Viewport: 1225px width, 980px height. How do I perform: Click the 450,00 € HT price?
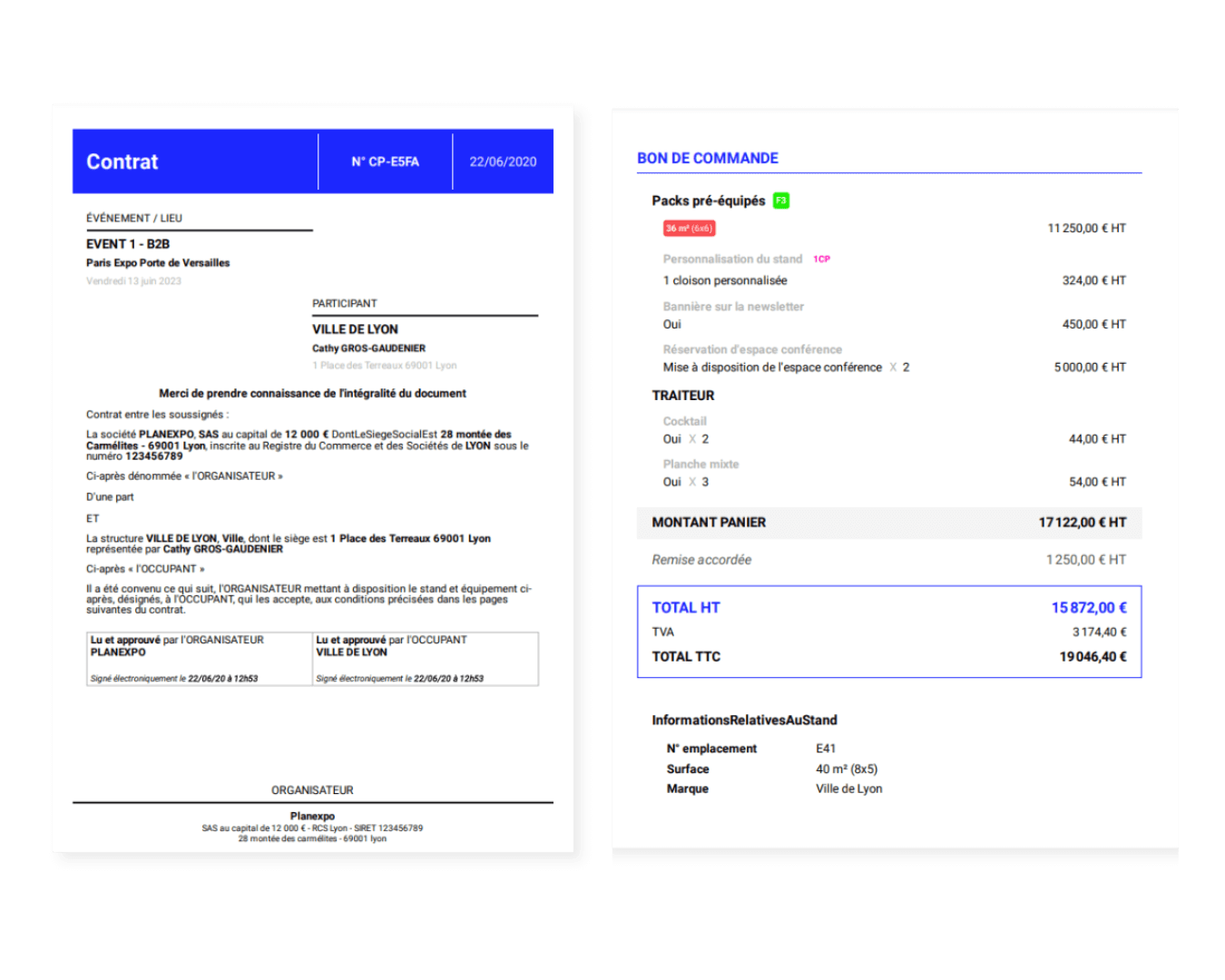coord(1093,324)
